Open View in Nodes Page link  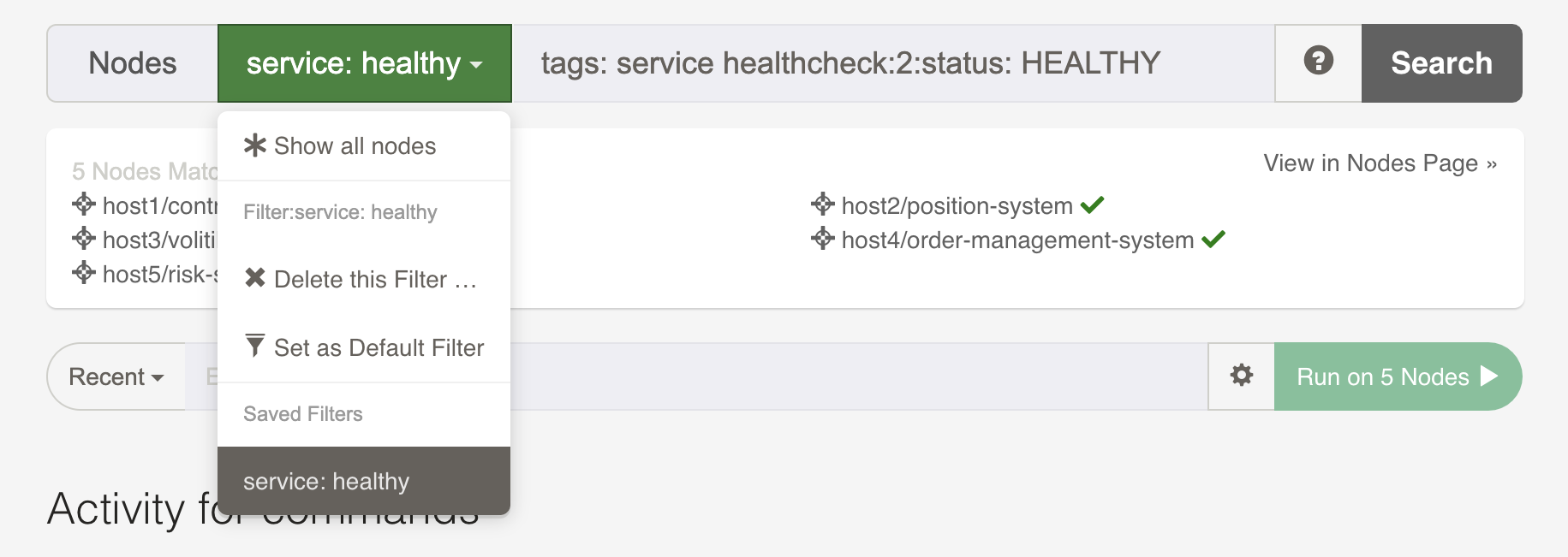[x=1380, y=163]
